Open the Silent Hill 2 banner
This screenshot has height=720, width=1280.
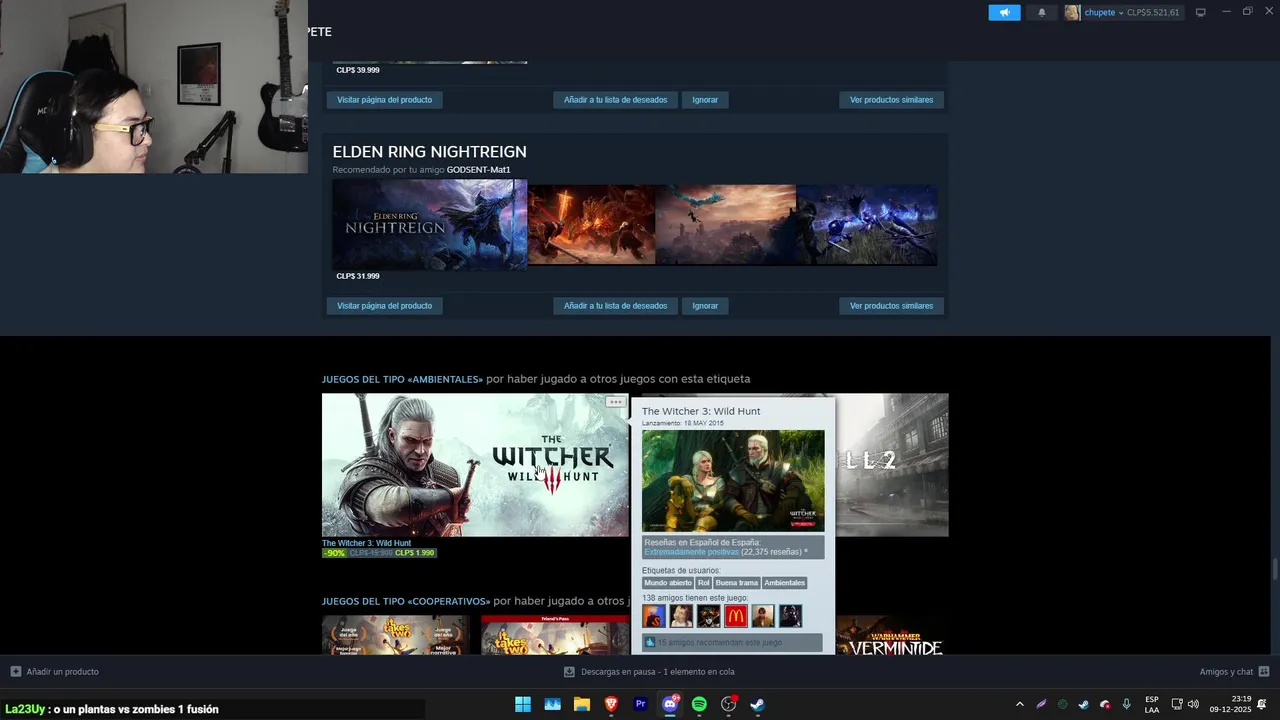892,465
